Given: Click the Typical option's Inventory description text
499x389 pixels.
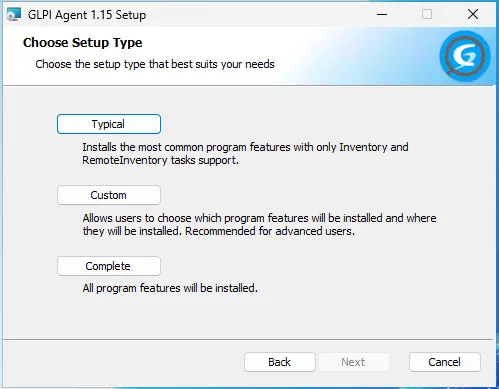Looking at the screenshot, I should 245,154.
